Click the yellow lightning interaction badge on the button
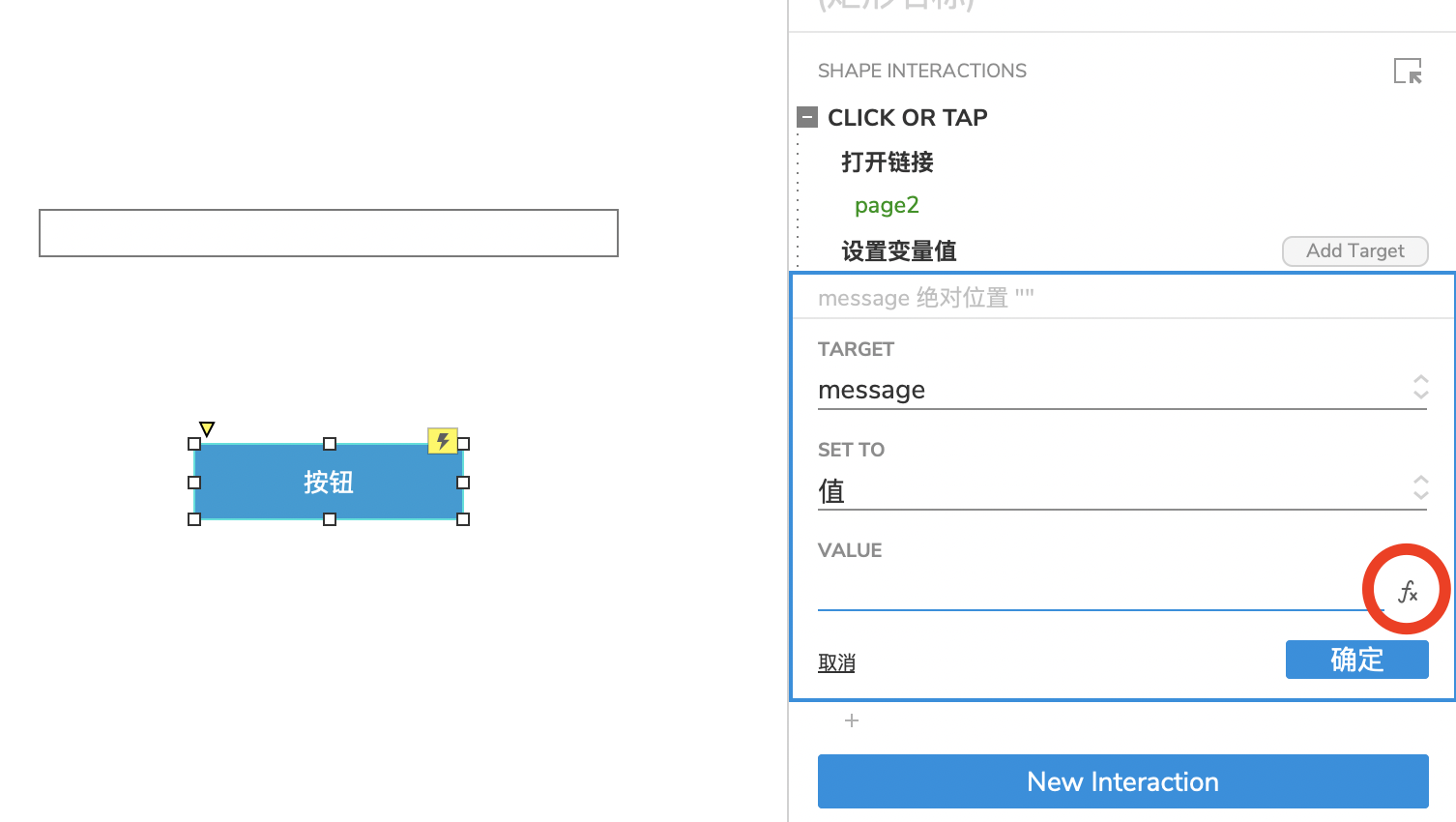The image size is (1456, 822). 443,440
